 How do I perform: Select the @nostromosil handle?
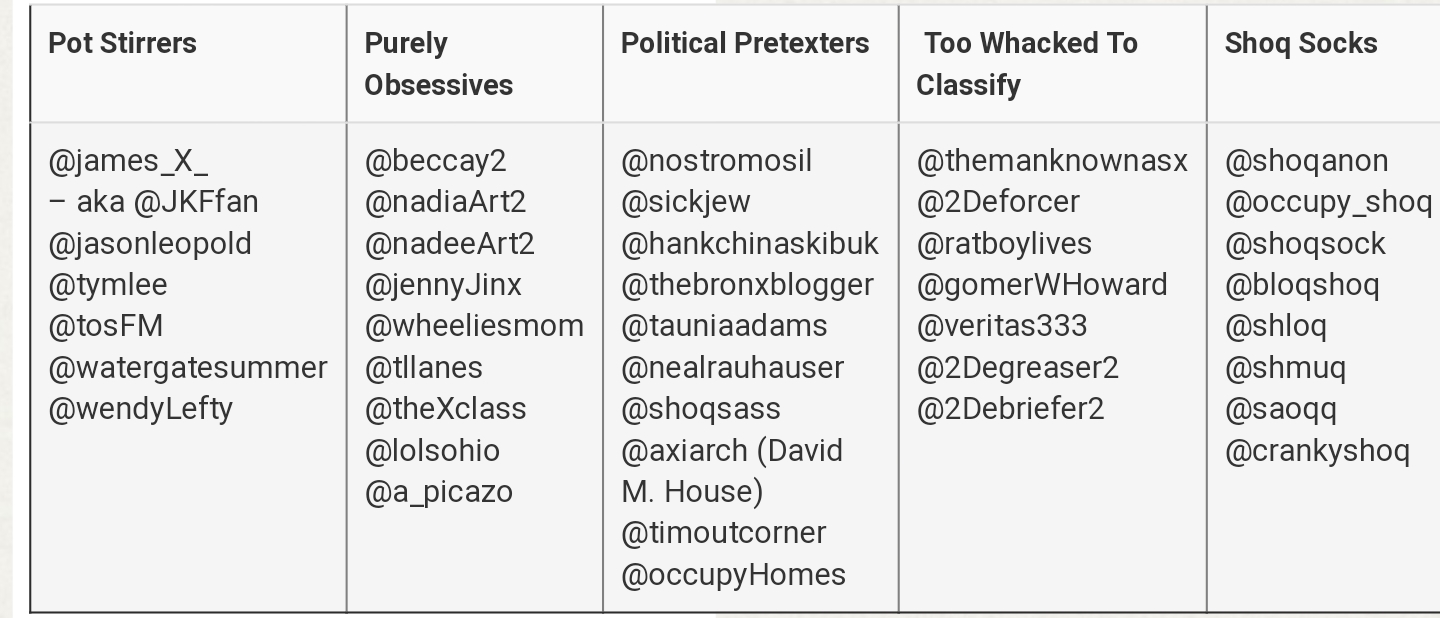click(717, 161)
